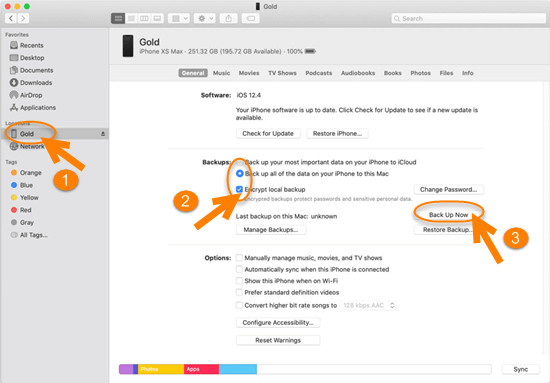
Task: Click Restore iPhone button
Action: pyautogui.click(x=337, y=133)
